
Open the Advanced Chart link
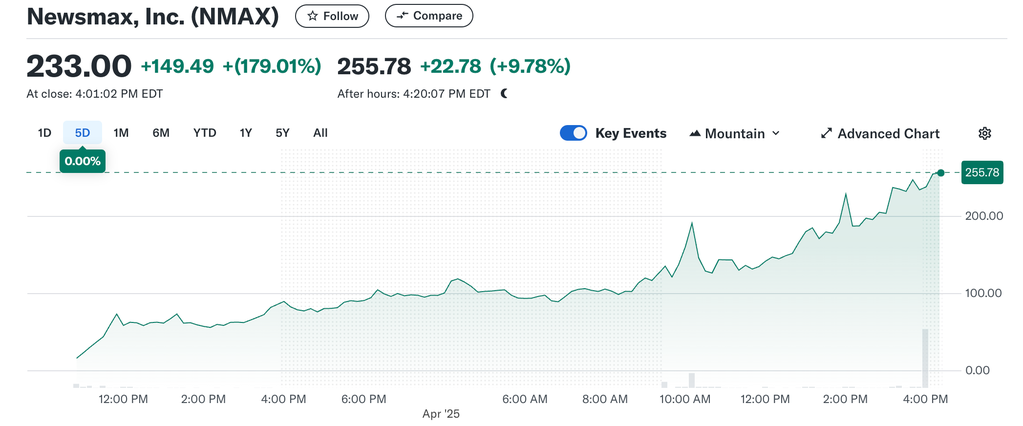click(x=880, y=134)
